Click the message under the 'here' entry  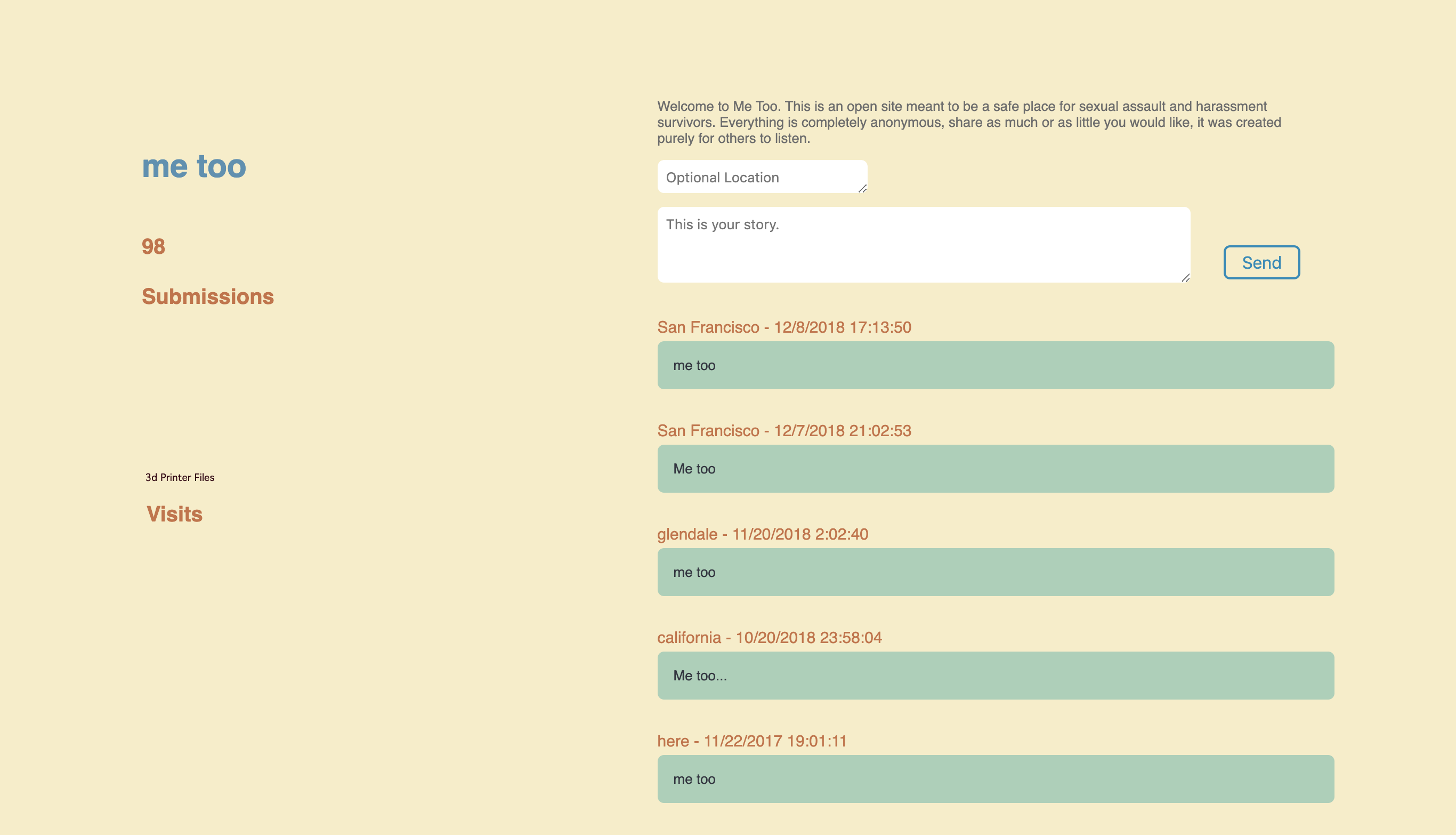(x=996, y=779)
